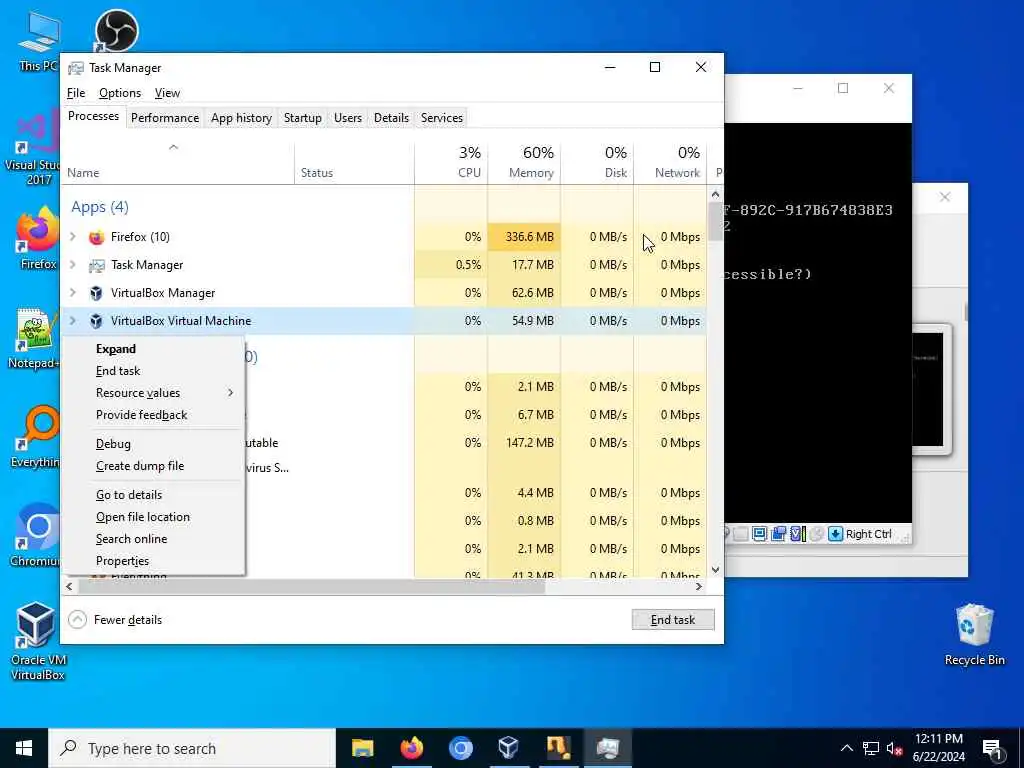Open File Explorer from the taskbar
This screenshot has height=768, width=1024.
click(362, 748)
